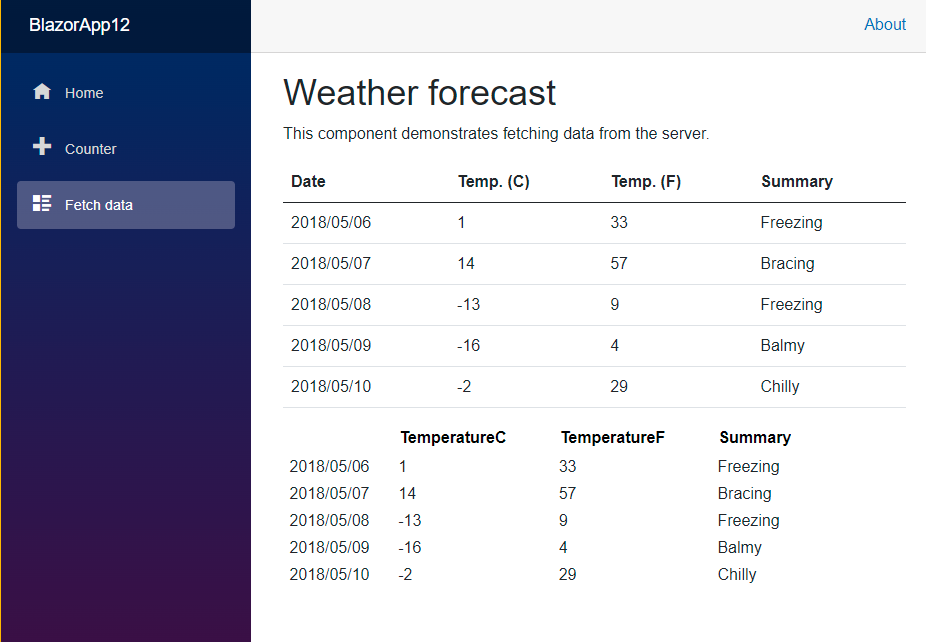Select the highlighted Fetch data nav entry

pyautogui.click(x=100, y=204)
